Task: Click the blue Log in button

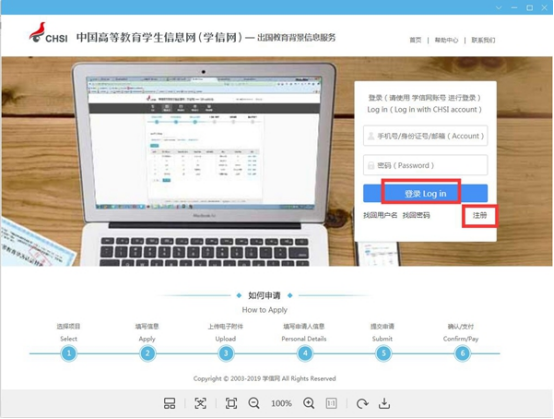Action: pos(425,193)
